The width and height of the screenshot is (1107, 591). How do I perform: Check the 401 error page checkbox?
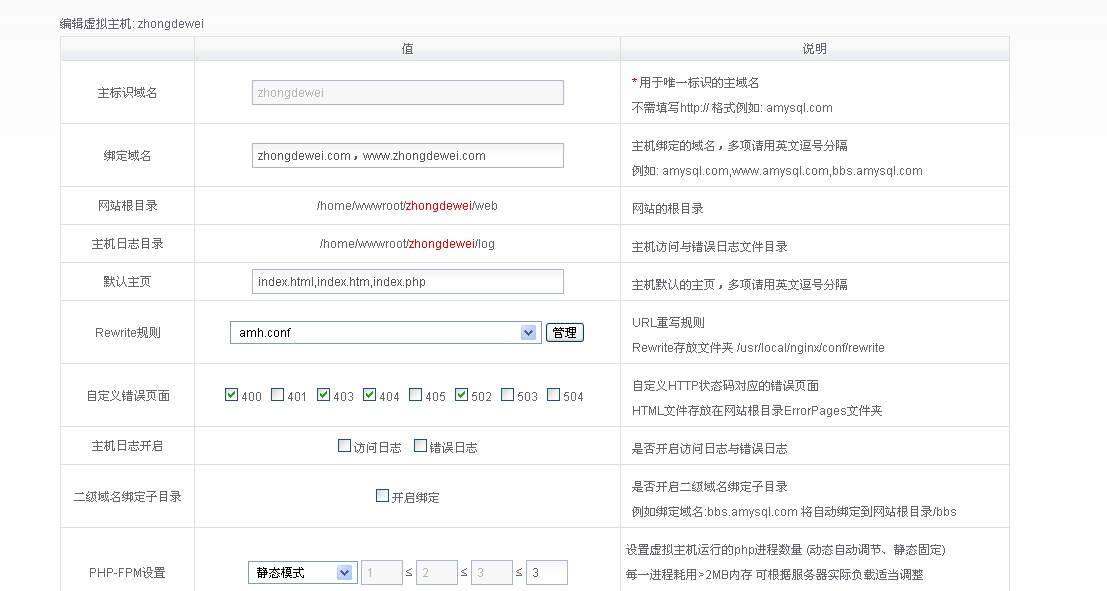click(x=277, y=395)
